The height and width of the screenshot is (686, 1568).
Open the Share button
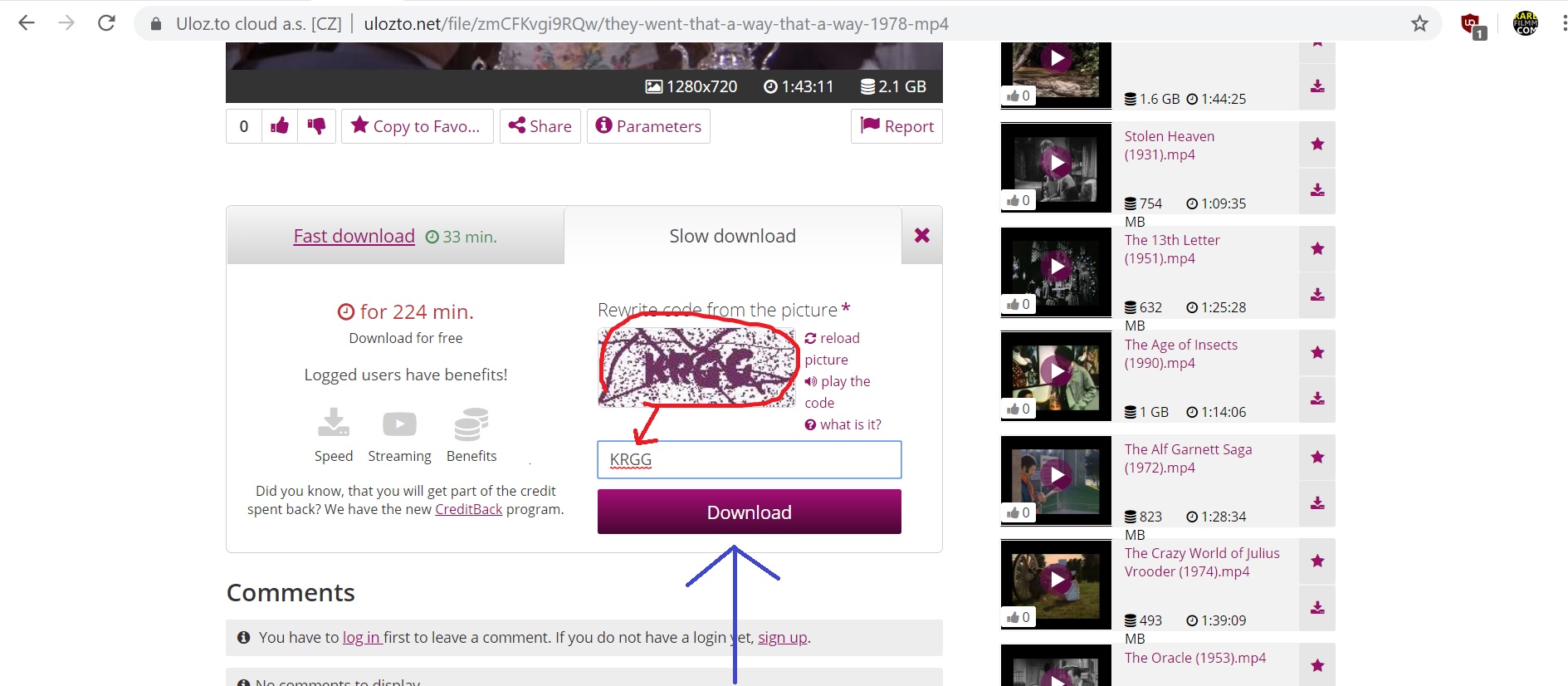coord(540,126)
